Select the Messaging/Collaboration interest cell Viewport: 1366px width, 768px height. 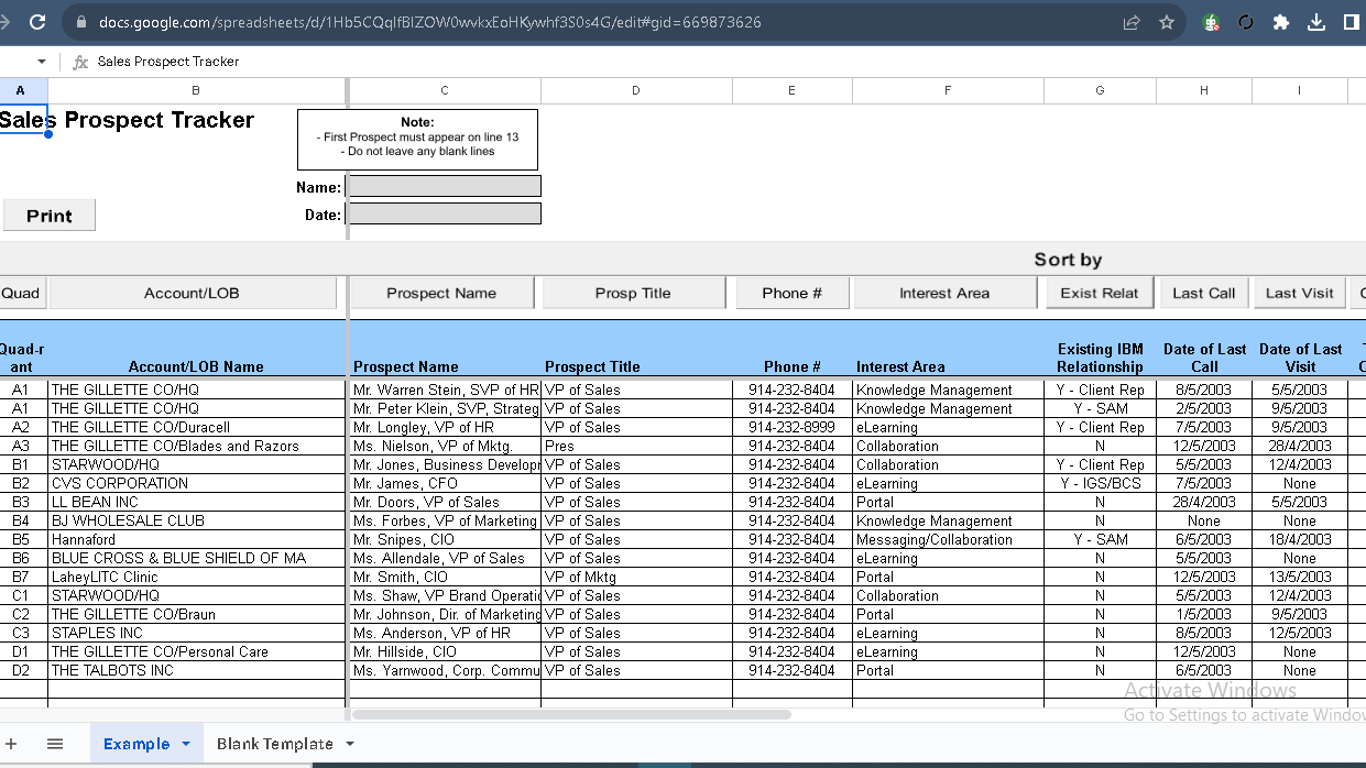coord(948,540)
